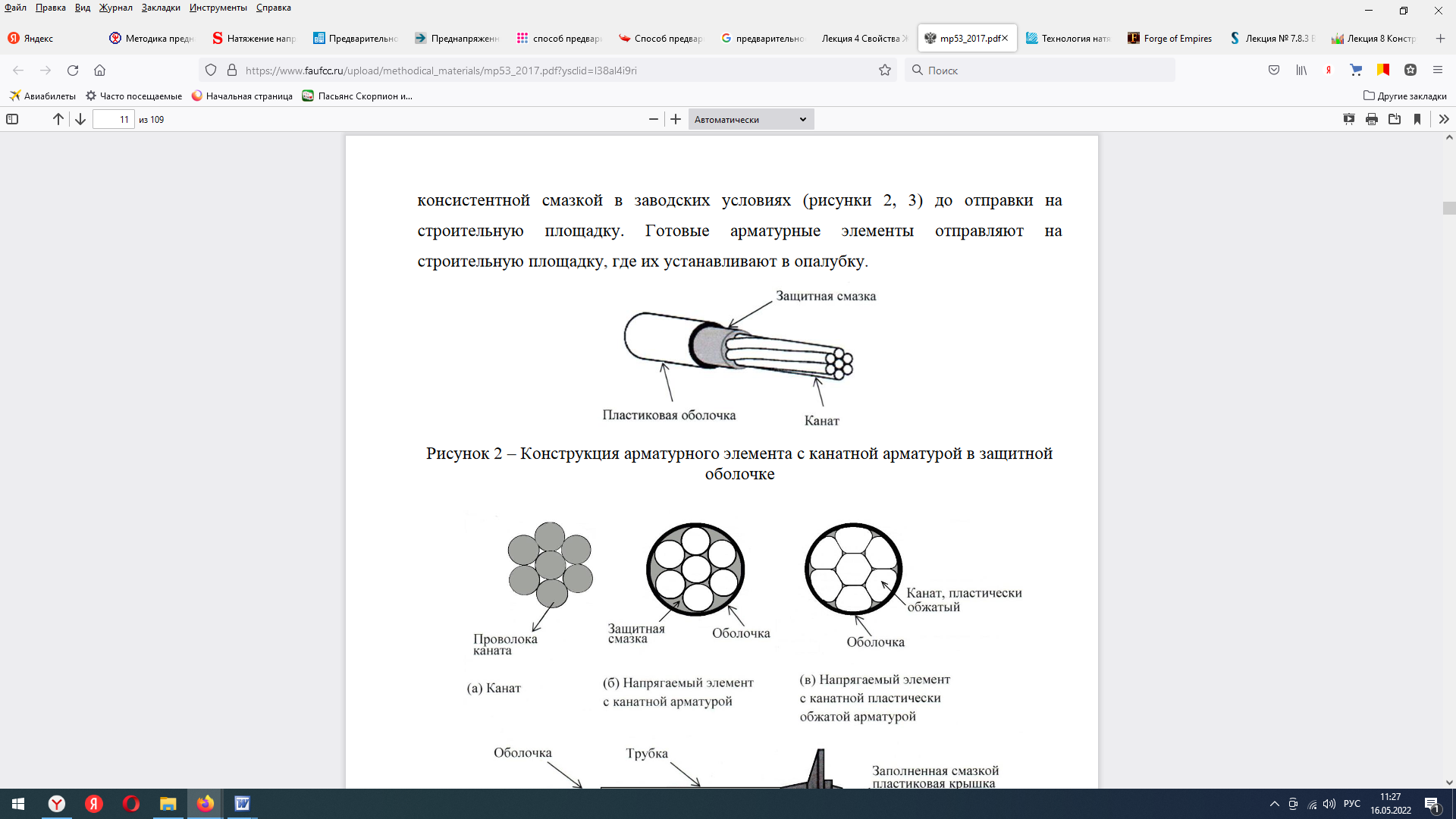This screenshot has height=819, width=1456.
Task: Open Opera from the taskbar
Action: pos(131,804)
